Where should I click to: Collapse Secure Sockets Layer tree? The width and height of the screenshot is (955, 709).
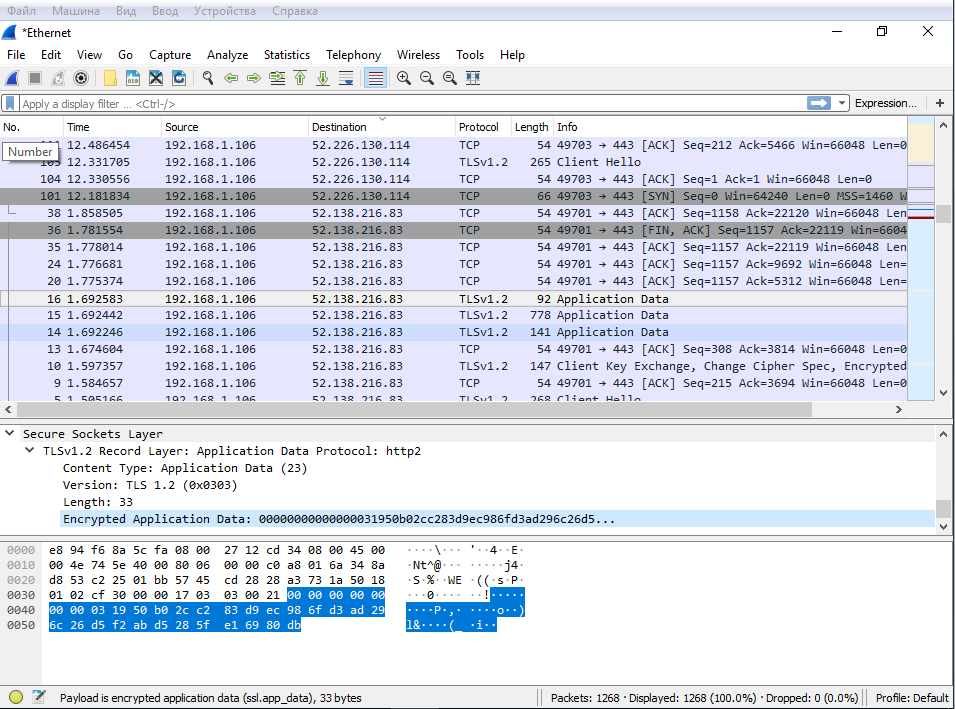click(10, 433)
